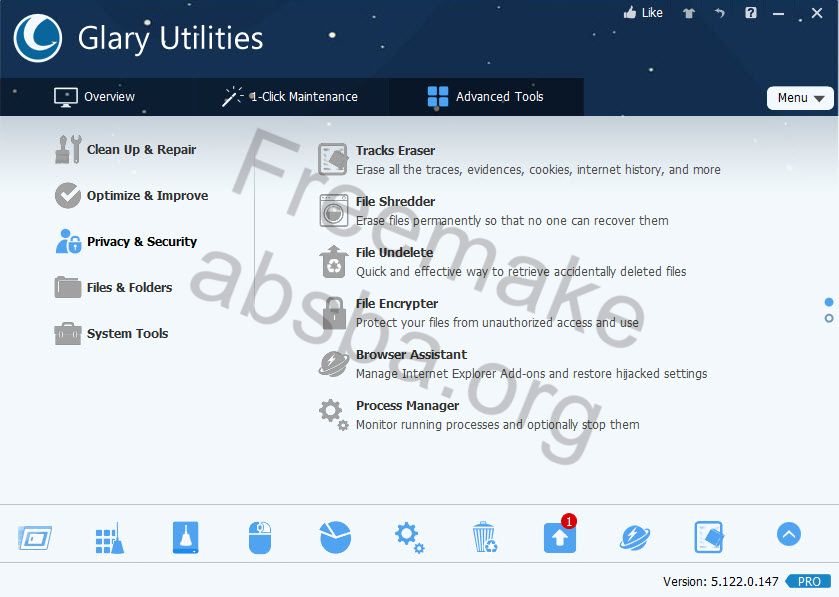Open Uninstall Manager trash bin icon

click(x=485, y=537)
